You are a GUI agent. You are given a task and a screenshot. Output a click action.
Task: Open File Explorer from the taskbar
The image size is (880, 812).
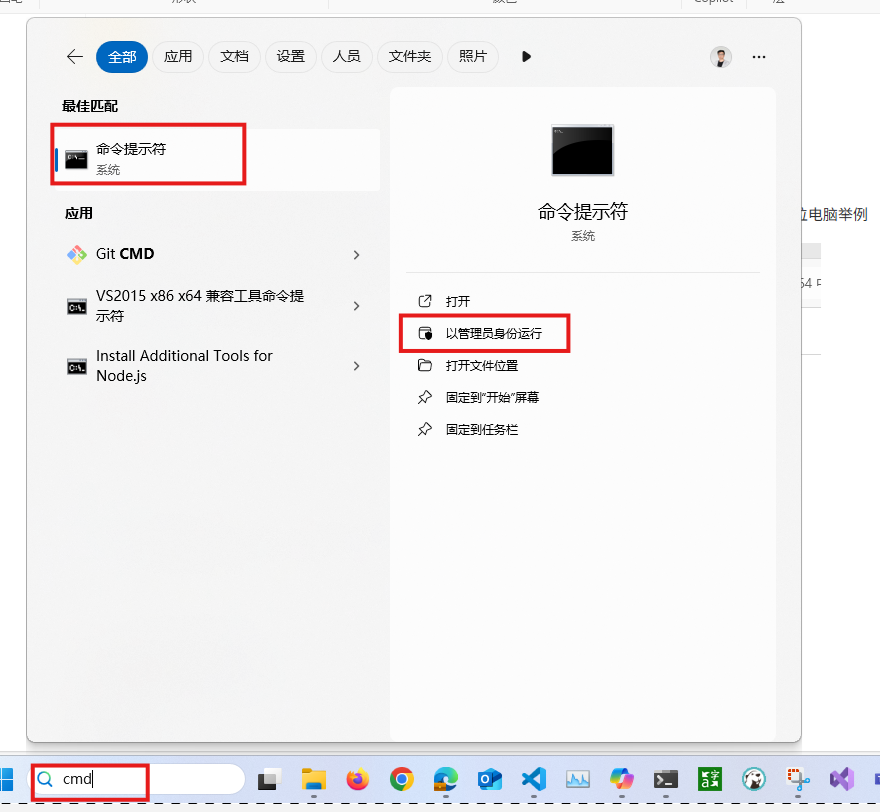314,779
